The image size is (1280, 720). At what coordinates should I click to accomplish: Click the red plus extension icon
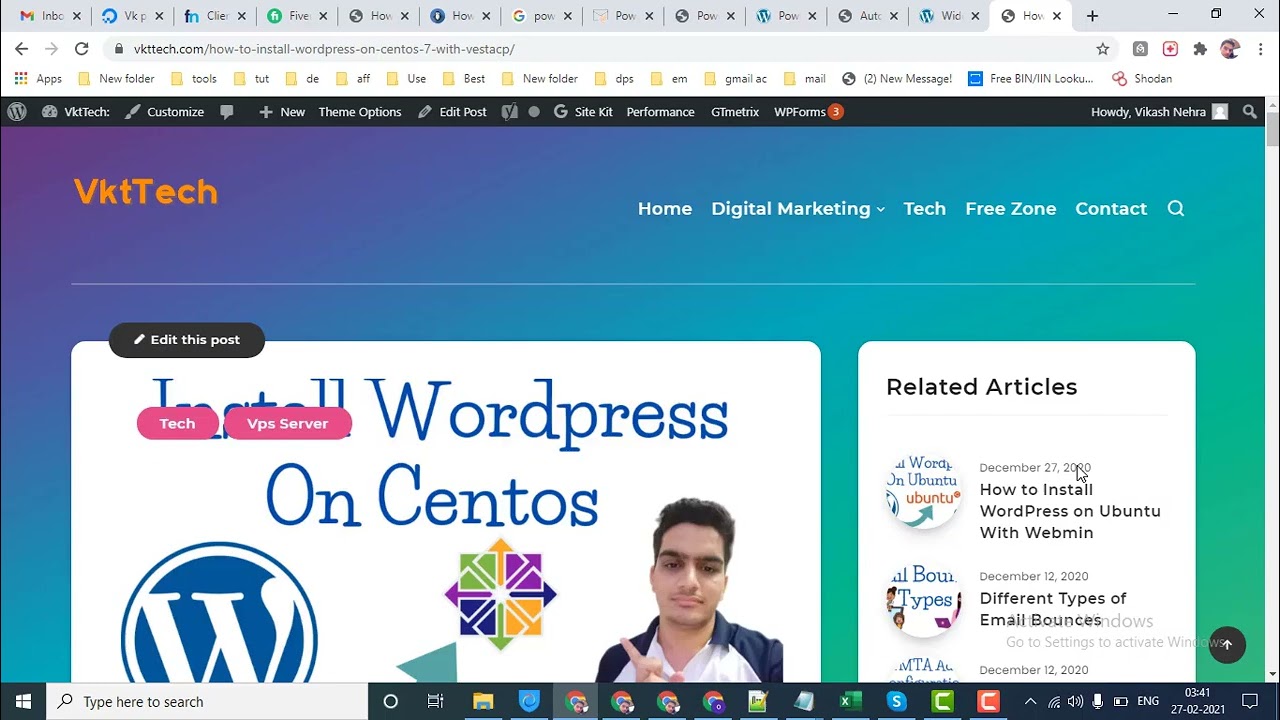click(1170, 49)
